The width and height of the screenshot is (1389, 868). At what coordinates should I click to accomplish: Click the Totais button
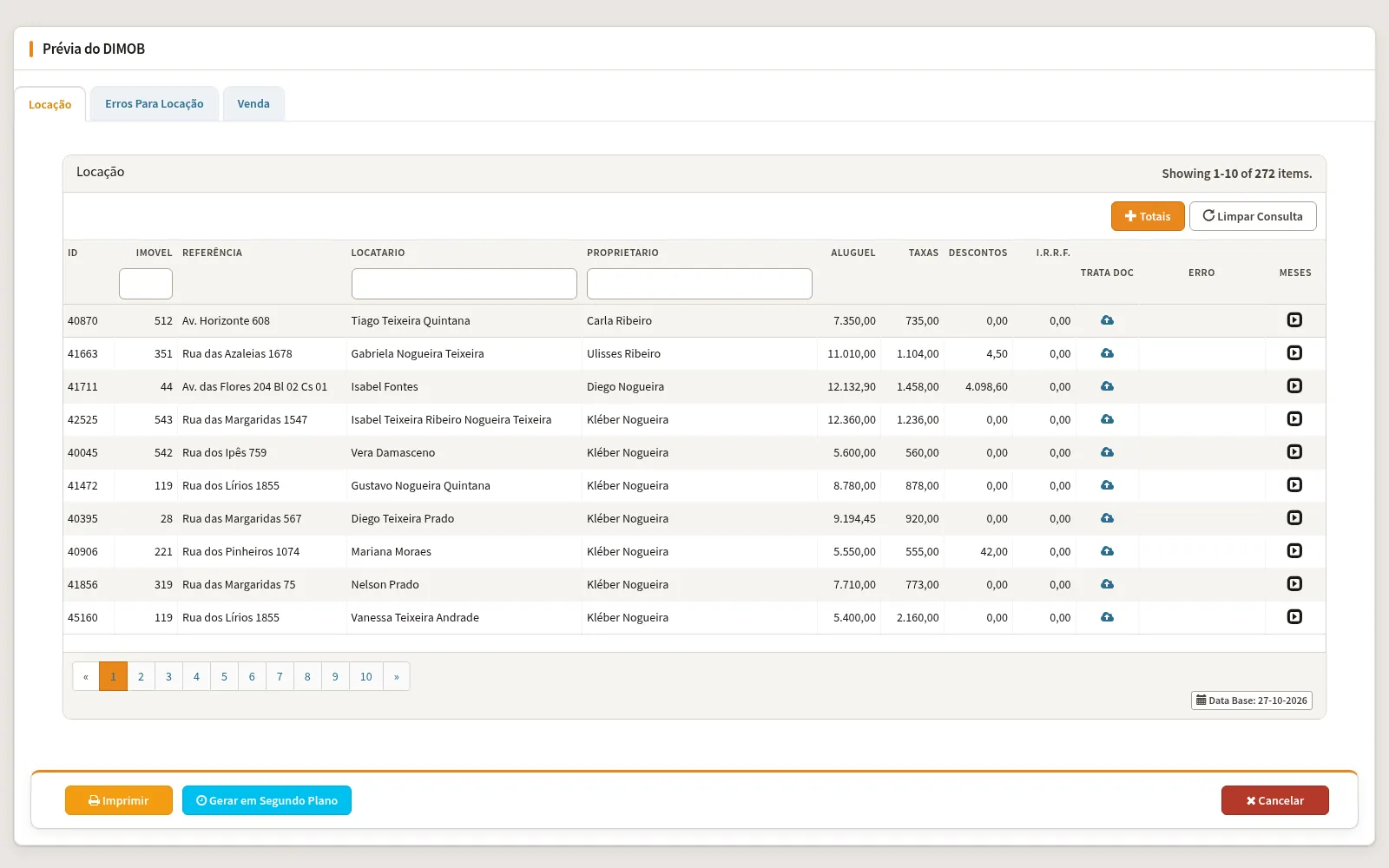point(1148,216)
